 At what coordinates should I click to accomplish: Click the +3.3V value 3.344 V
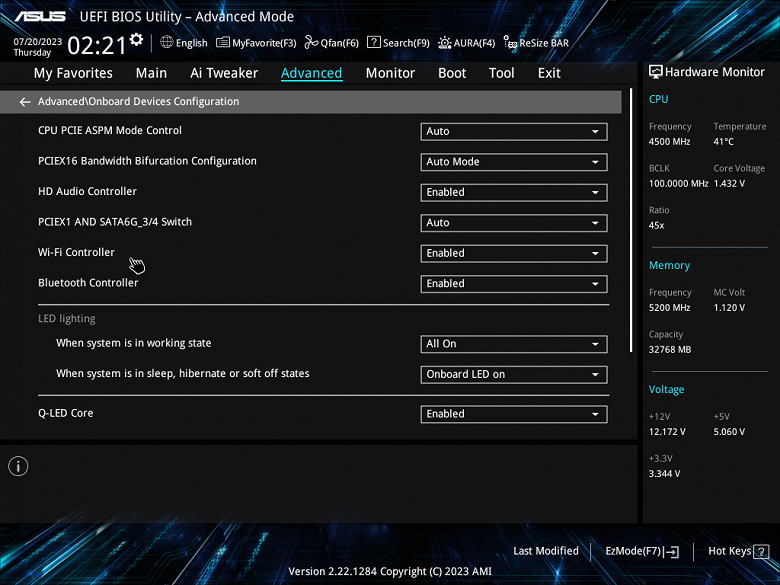coord(664,474)
